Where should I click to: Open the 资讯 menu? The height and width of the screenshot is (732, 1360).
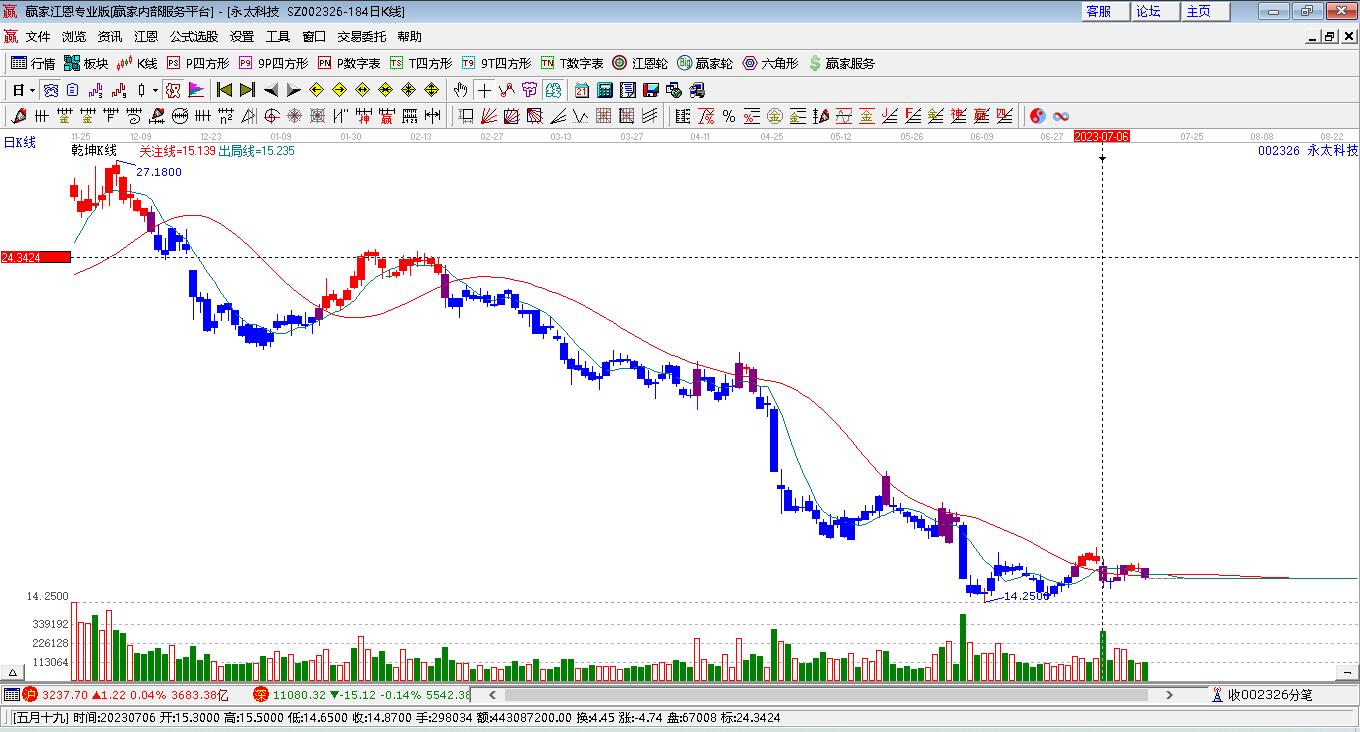click(x=110, y=37)
